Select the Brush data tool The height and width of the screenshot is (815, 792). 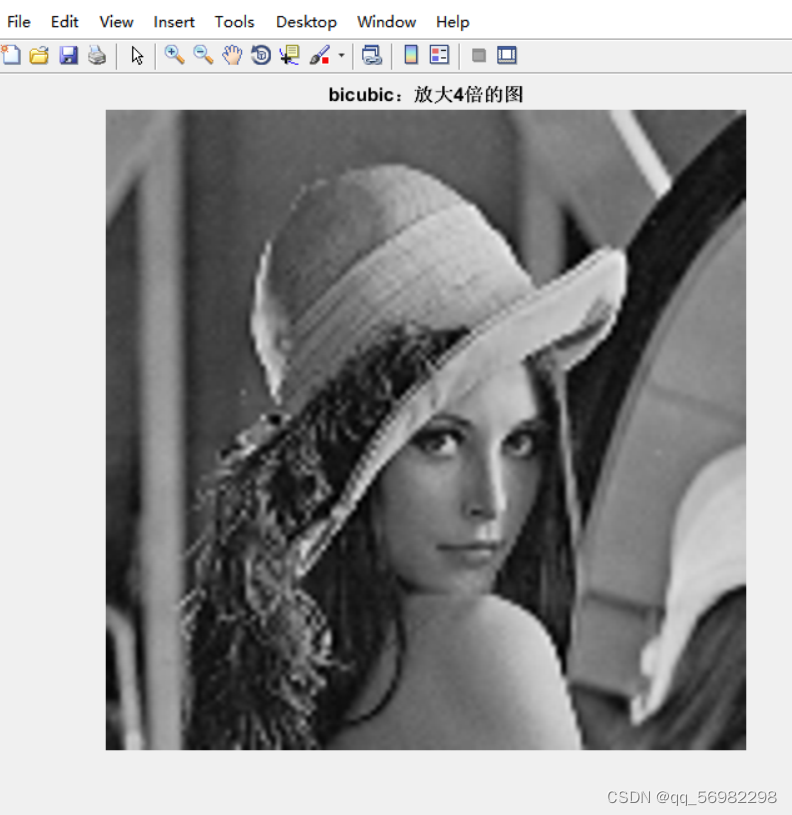coord(320,55)
